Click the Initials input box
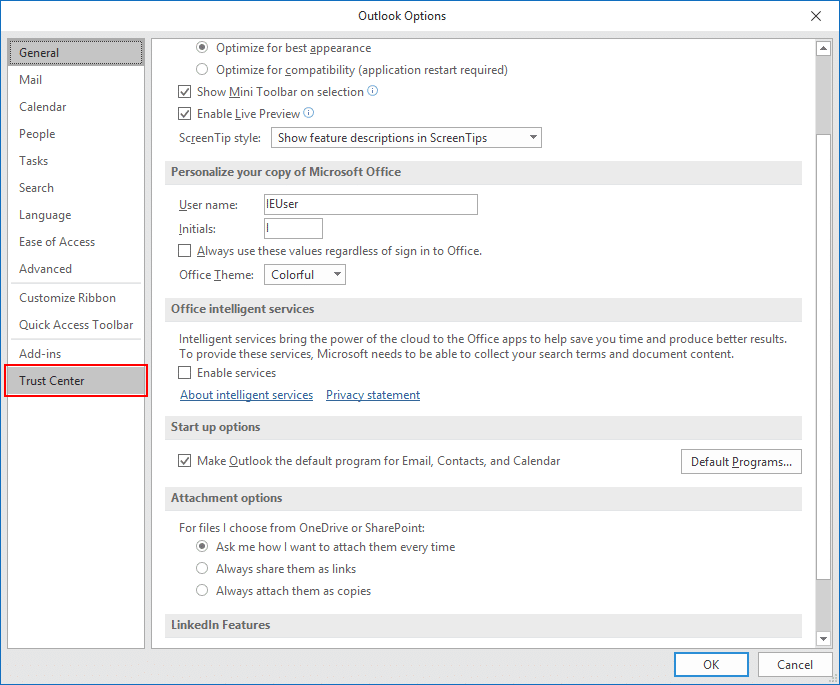The image size is (840, 685). tap(293, 229)
